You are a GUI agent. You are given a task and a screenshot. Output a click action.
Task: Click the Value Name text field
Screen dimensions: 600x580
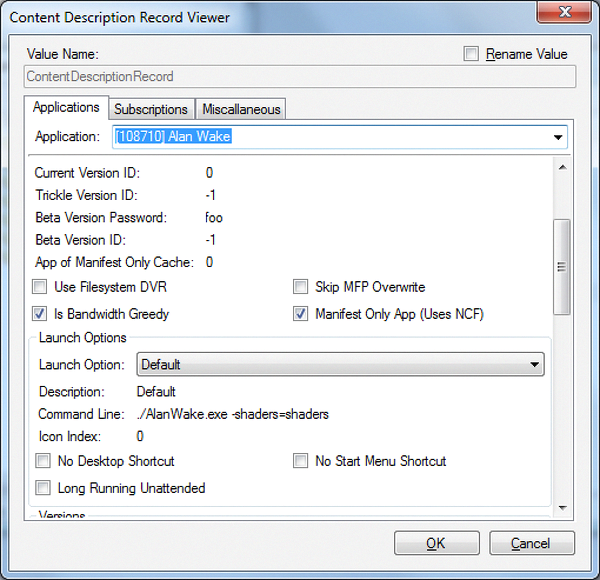[x=300, y=76]
